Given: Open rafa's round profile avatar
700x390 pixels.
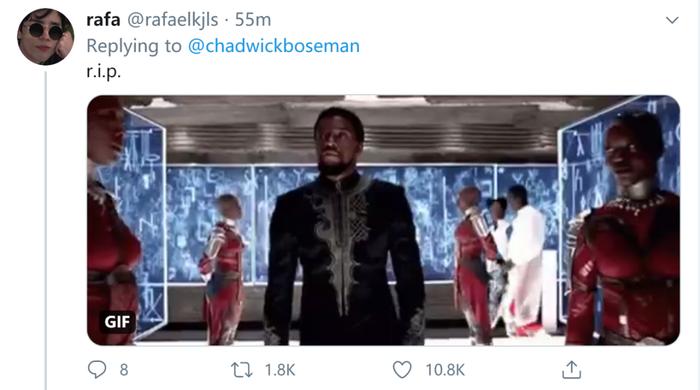Looking at the screenshot, I should point(46,37).
